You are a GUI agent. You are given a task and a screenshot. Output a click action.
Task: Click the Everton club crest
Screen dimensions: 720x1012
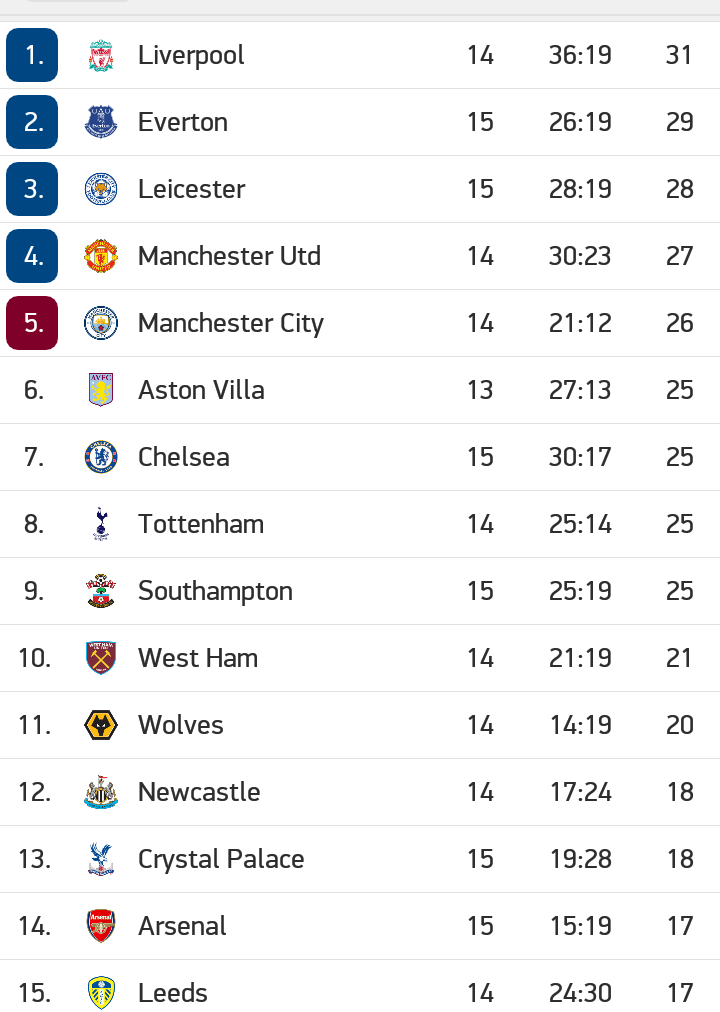(101, 122)
